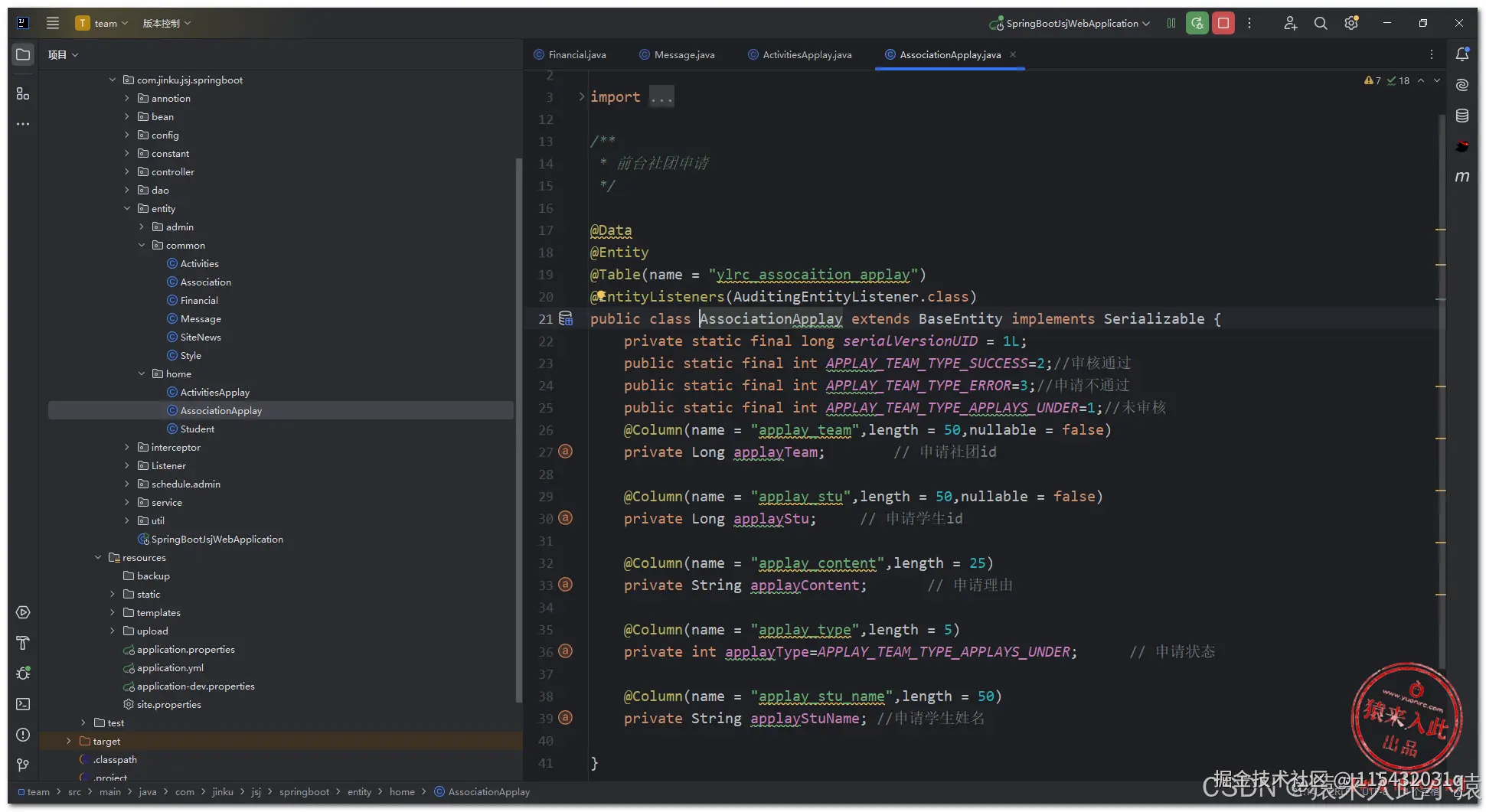
Task: Open the team project dropdown
Action: click(x=105, y=23)
